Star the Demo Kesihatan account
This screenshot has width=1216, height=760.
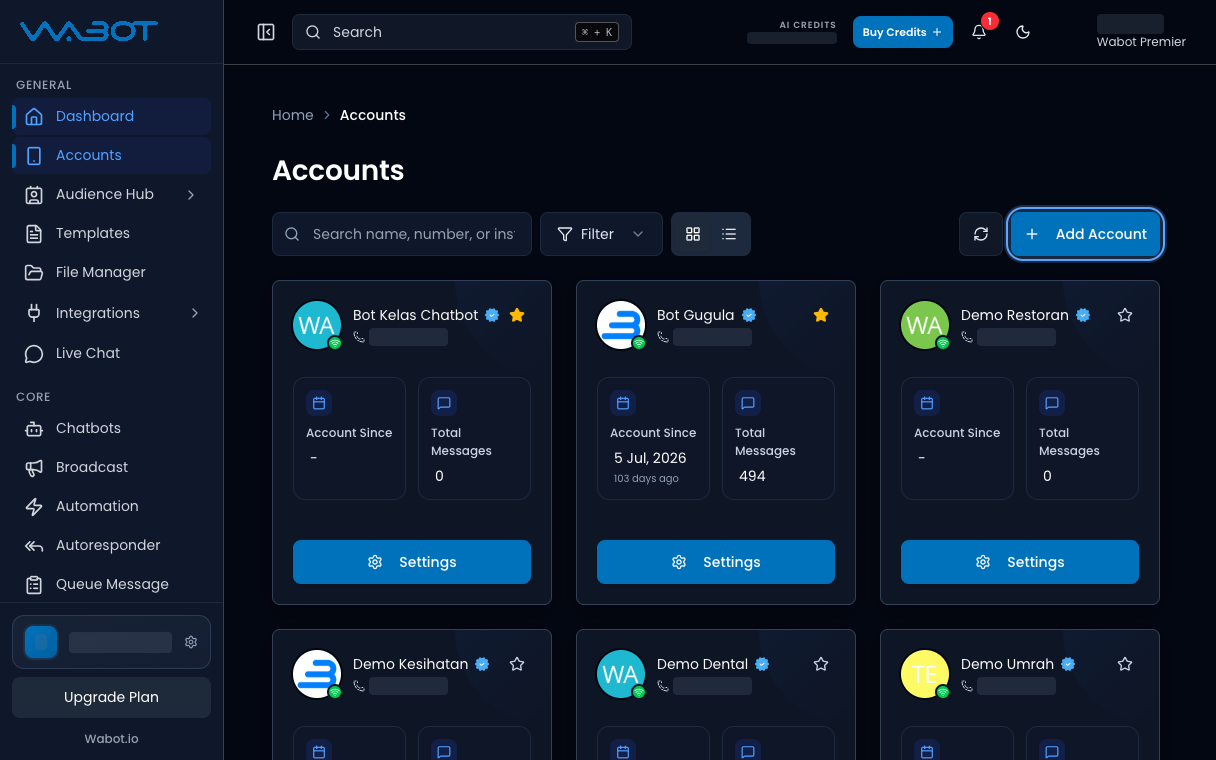tap(517, 664)
